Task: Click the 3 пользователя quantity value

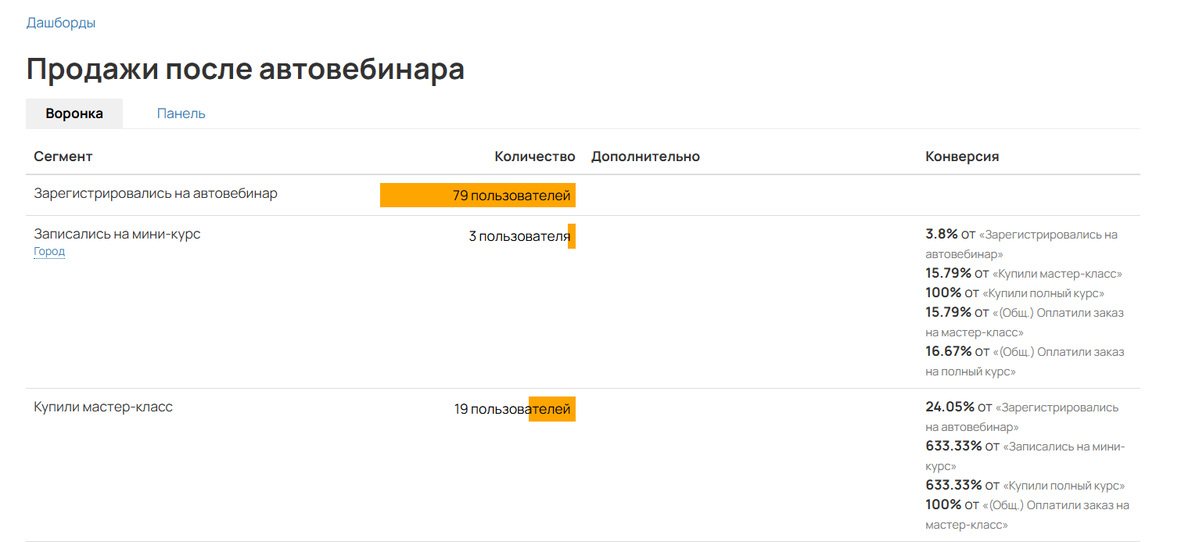Action: tap(519, 237)
